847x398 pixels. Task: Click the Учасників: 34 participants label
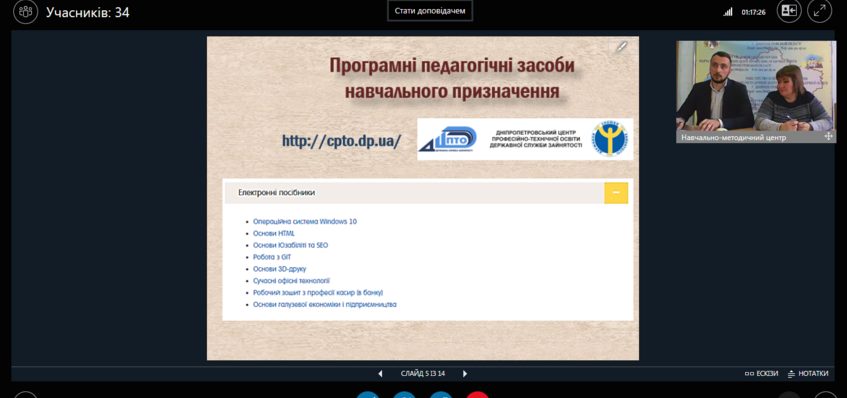coord(88,12)
